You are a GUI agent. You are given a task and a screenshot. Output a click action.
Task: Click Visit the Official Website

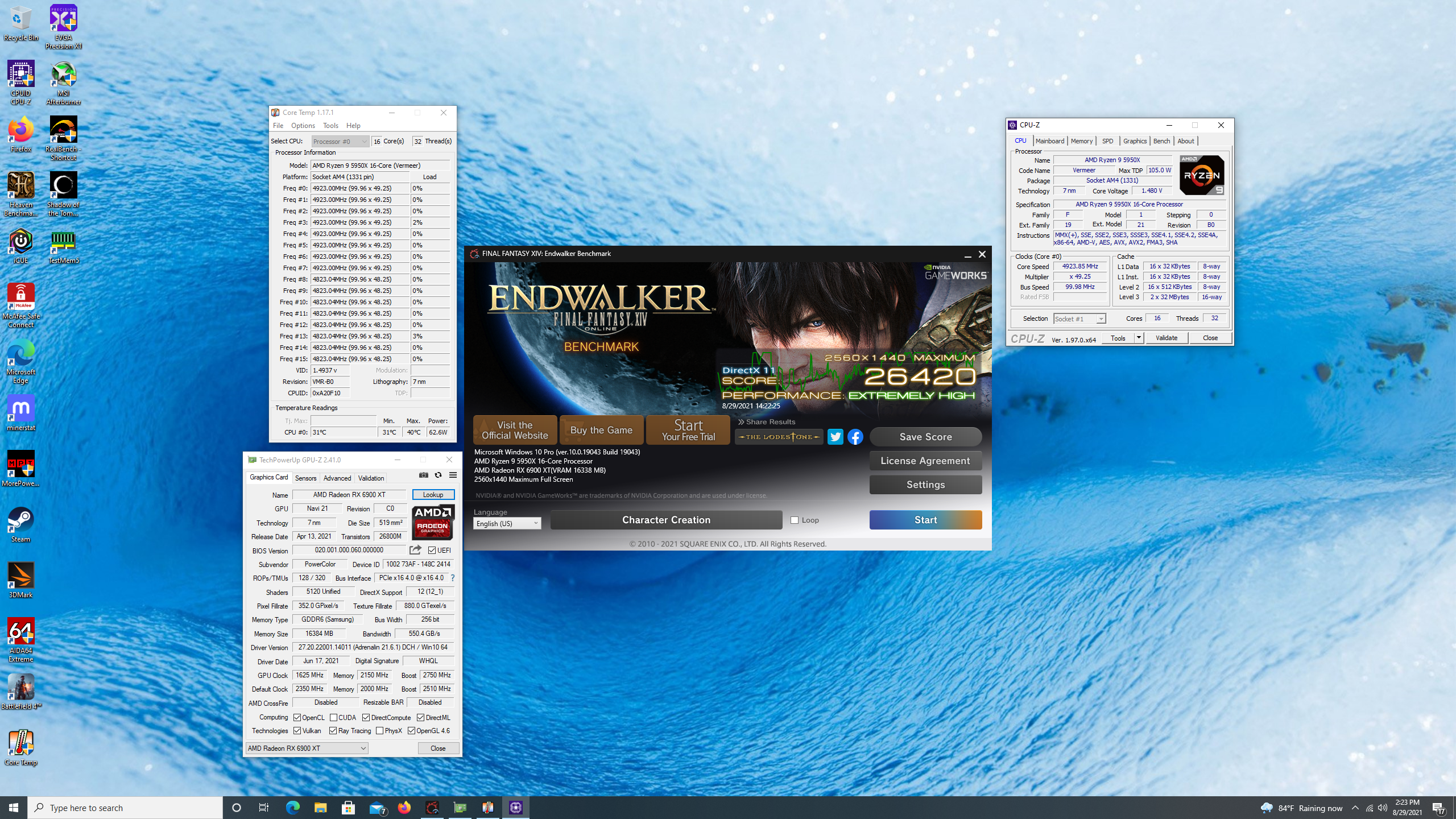[515, 430]
